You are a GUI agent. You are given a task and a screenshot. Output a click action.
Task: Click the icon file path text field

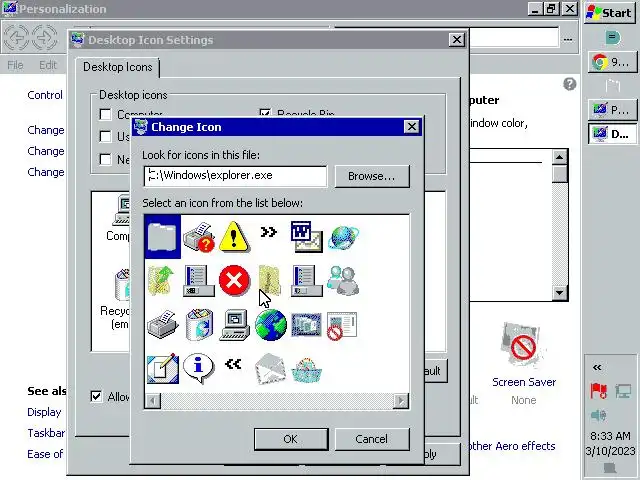(x=235, y=176)
